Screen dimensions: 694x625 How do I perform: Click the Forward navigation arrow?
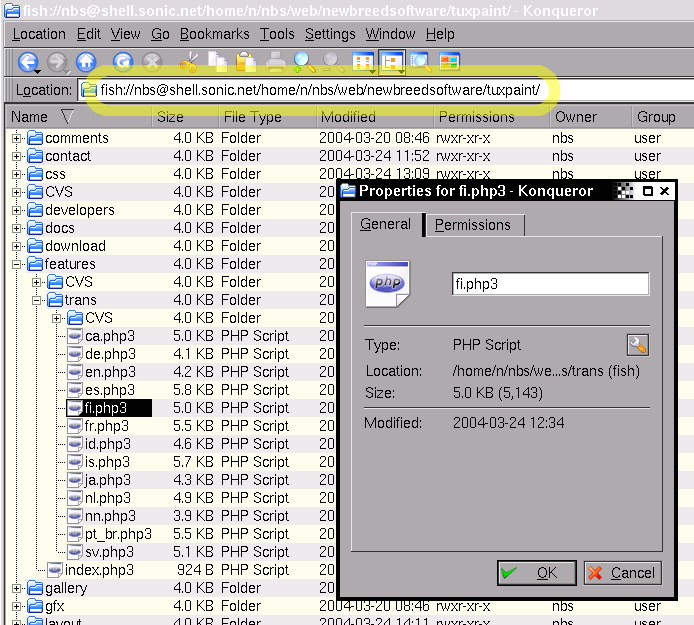point(57,62)
